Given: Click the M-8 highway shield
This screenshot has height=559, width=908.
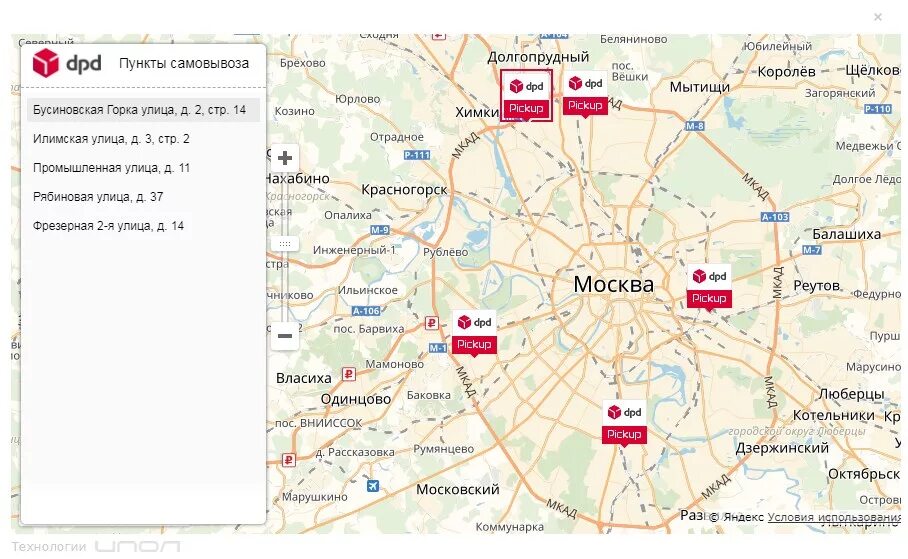Looking at the screenshot, I should [695, 126].
